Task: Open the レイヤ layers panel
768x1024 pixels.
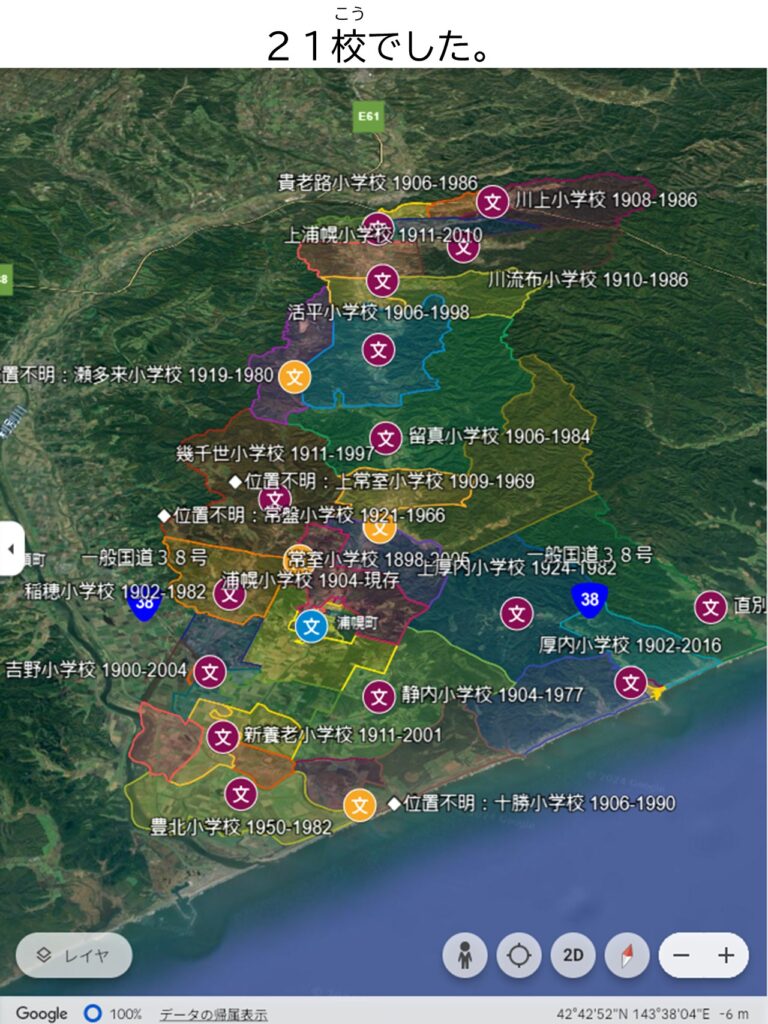Action: (x=73, y=955)
